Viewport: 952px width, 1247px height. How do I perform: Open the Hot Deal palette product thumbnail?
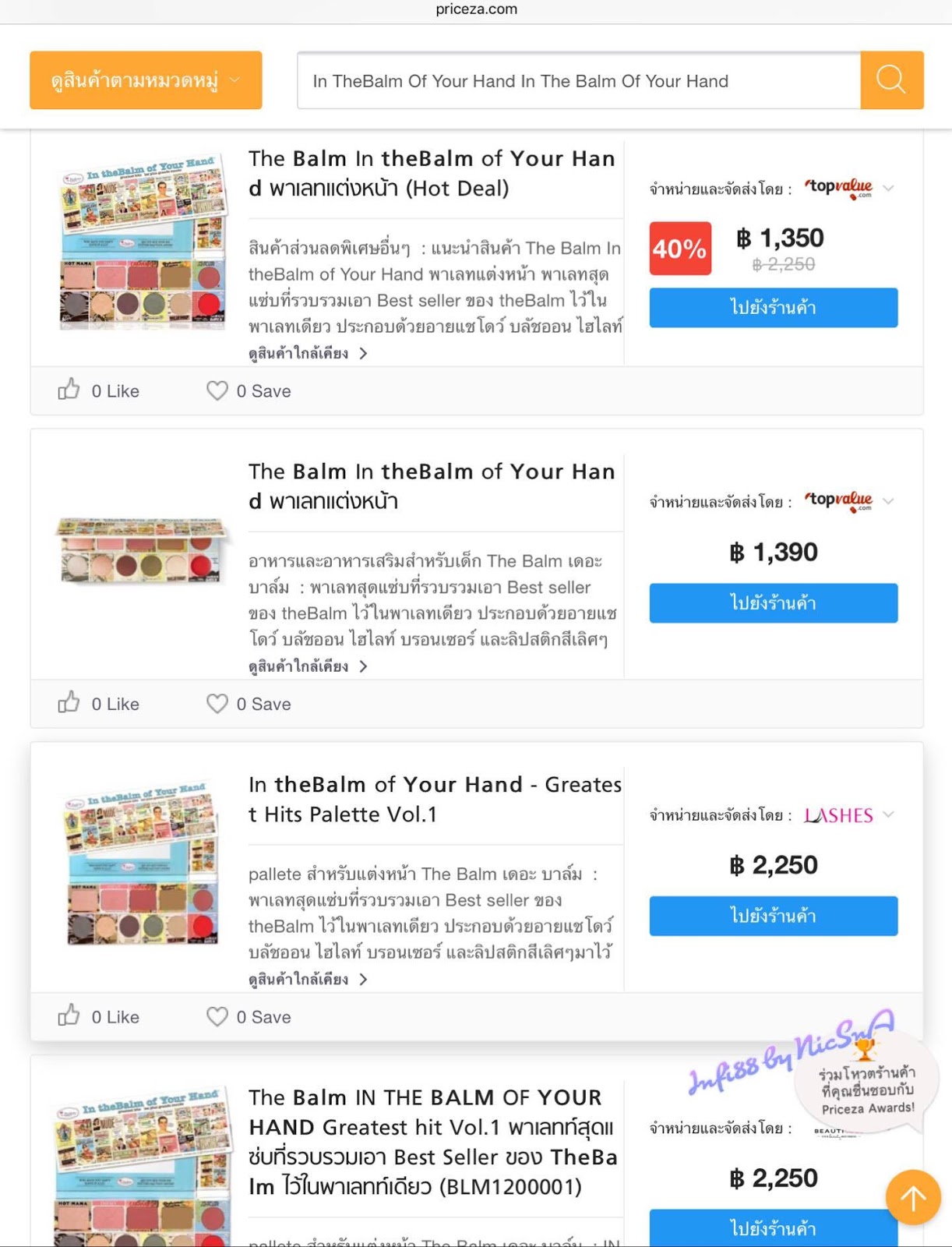tap(142, 242)
